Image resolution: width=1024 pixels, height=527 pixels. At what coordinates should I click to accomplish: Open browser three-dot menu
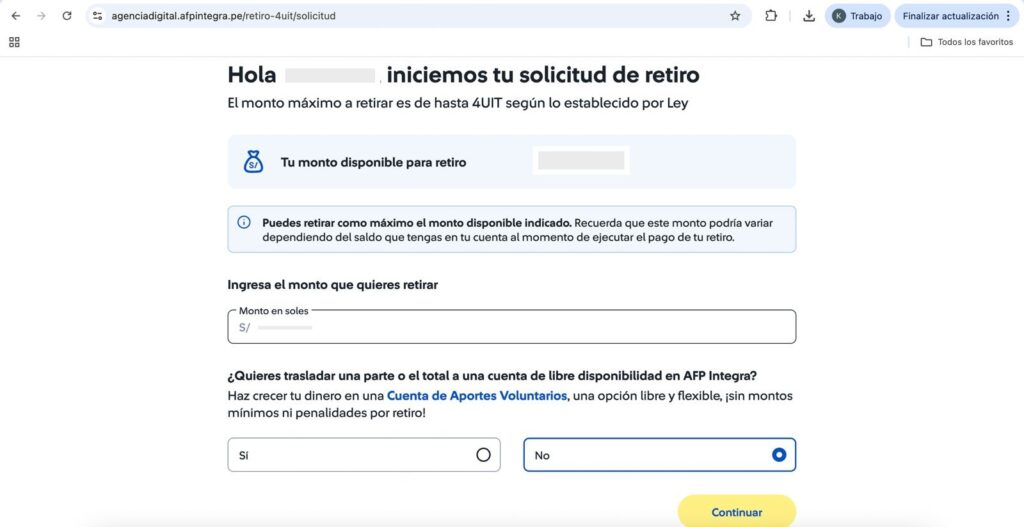pos(1009,16)
